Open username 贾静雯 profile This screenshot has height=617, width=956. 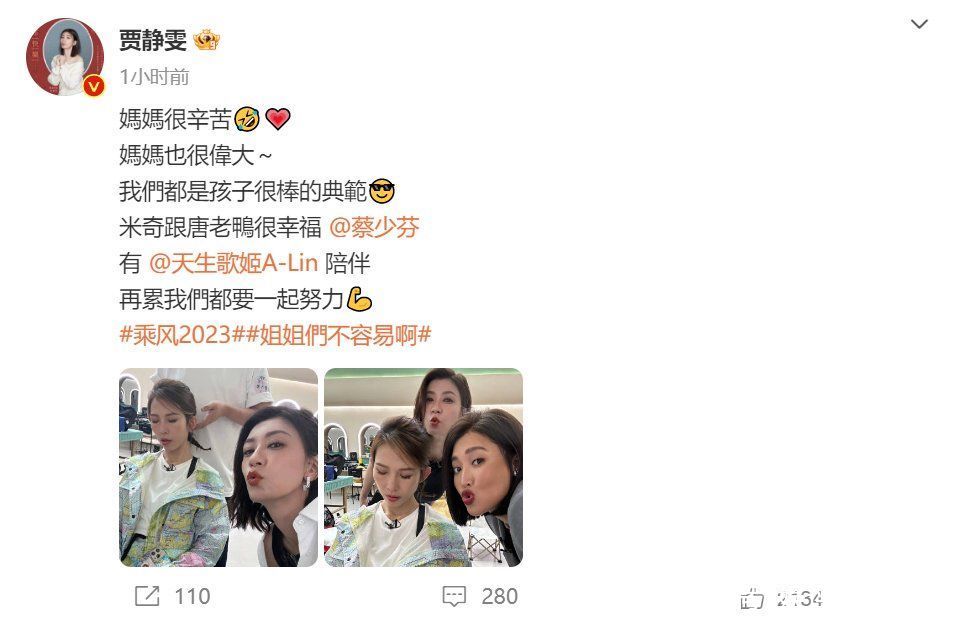pos(153,41)
